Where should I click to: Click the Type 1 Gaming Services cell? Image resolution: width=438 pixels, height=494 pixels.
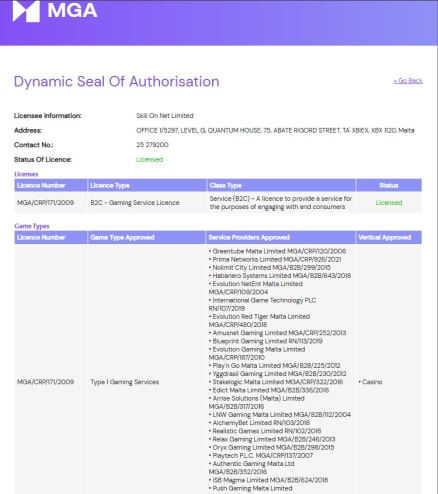pos(124,382)
